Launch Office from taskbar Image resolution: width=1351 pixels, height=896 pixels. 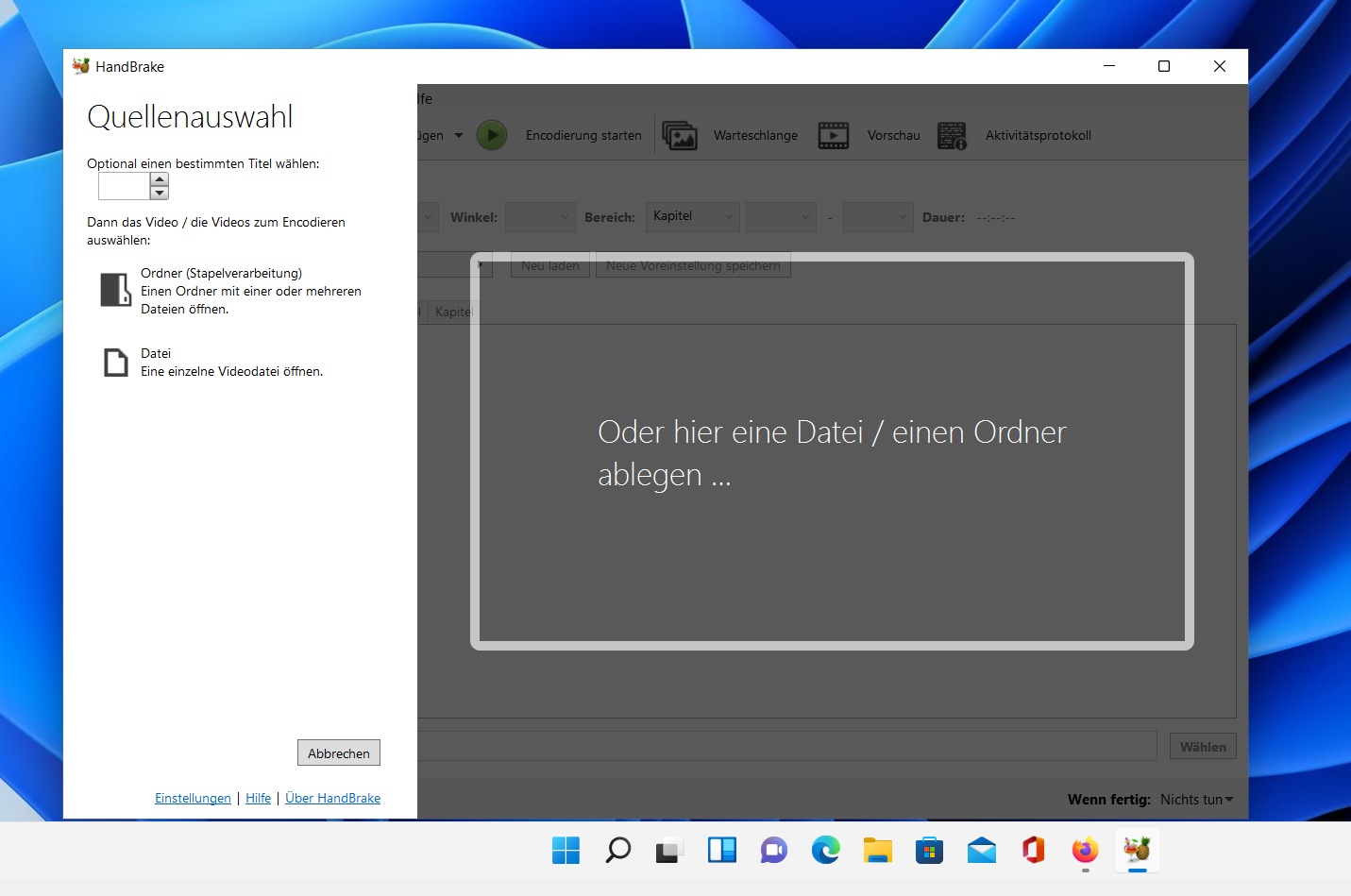[1034, 851]
